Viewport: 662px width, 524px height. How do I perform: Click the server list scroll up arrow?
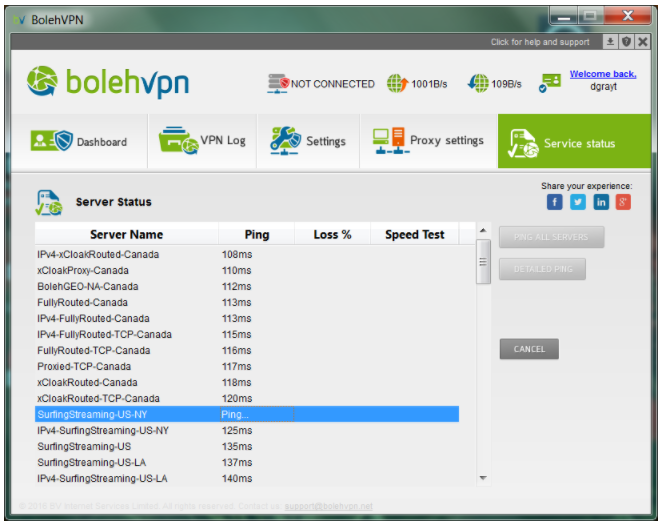[483, 231]
